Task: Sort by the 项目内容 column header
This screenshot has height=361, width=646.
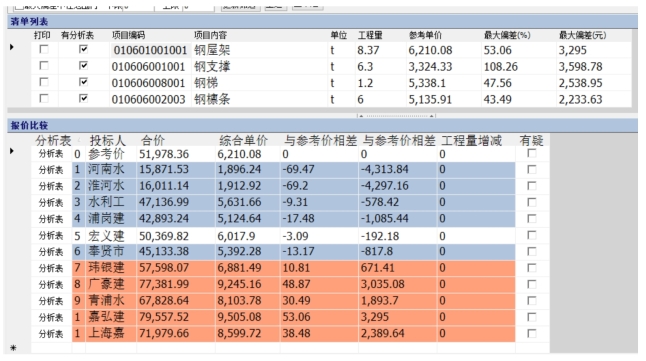Action: point(210,35)
